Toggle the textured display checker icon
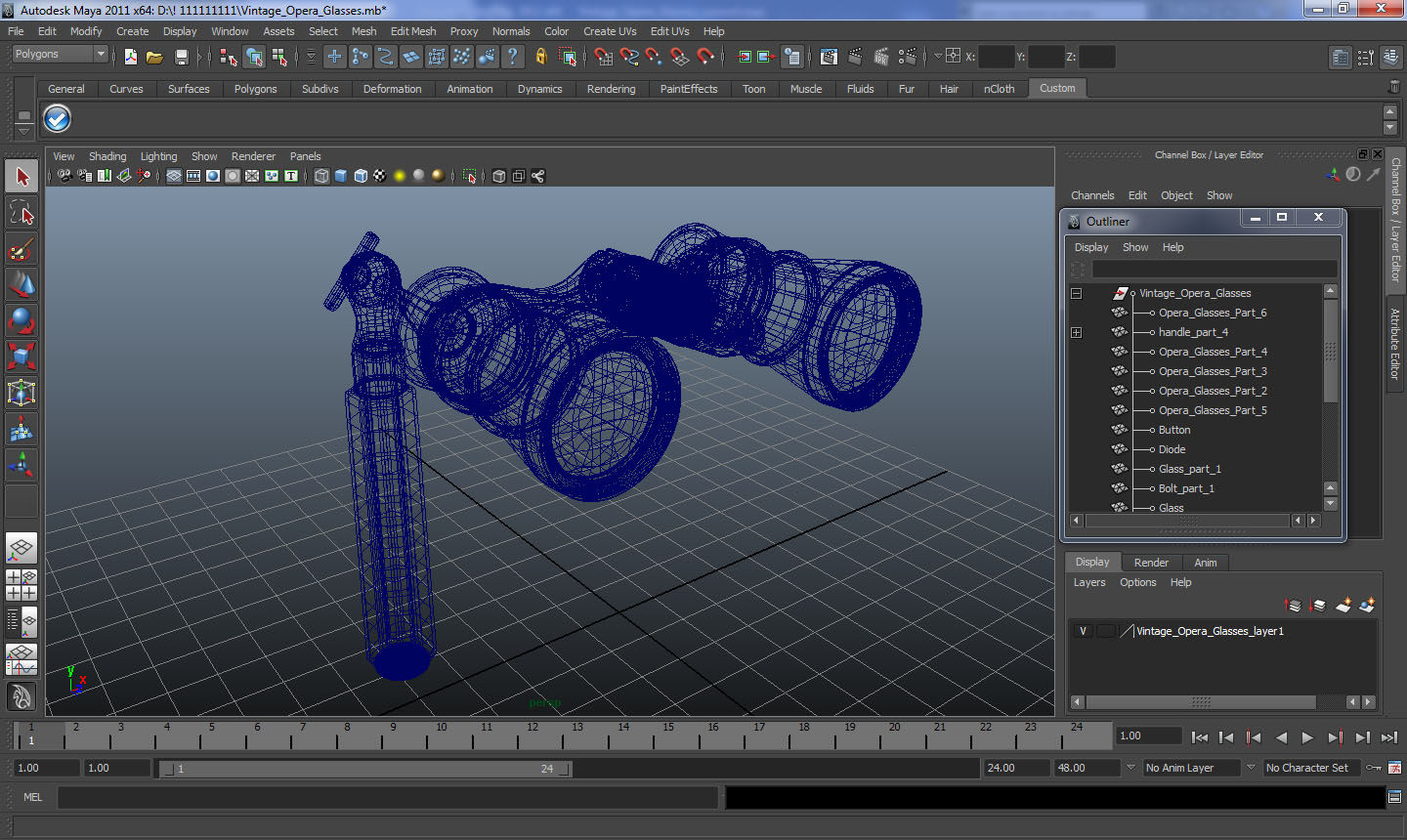The image size is (1407, 840). [380, 176]
